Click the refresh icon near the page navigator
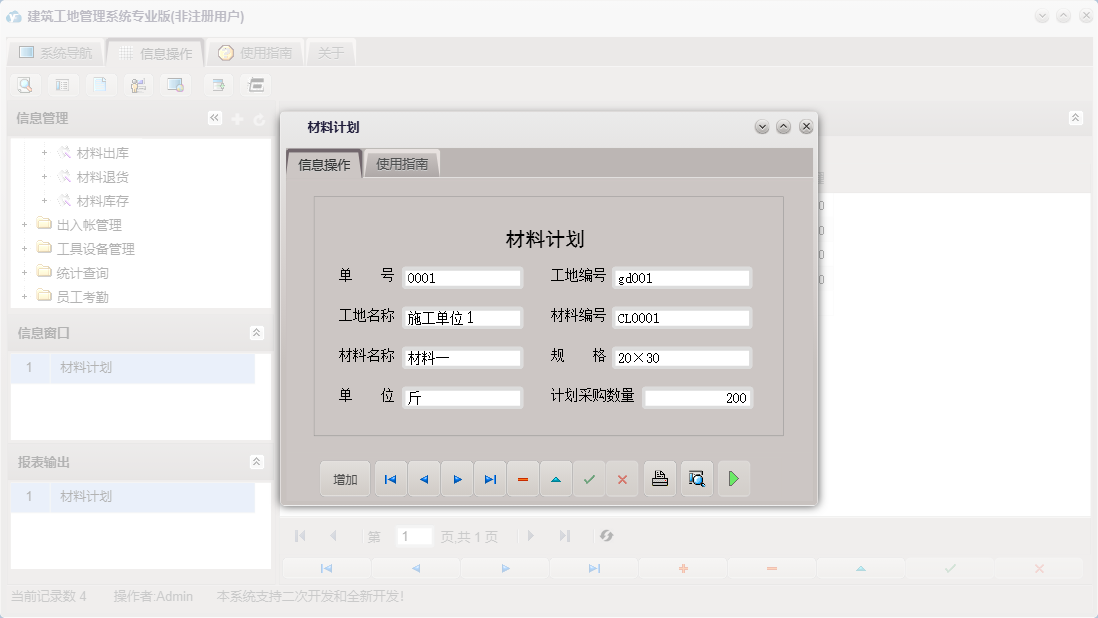Screen dimensions: 1098x618 coord(607,536)
